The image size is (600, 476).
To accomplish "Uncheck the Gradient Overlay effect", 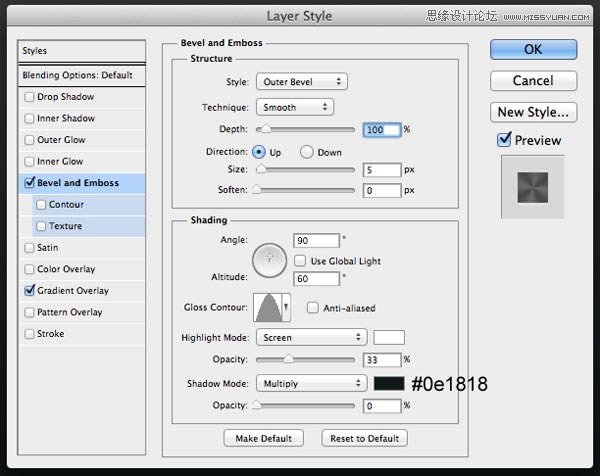I will [x=29, y=291].
